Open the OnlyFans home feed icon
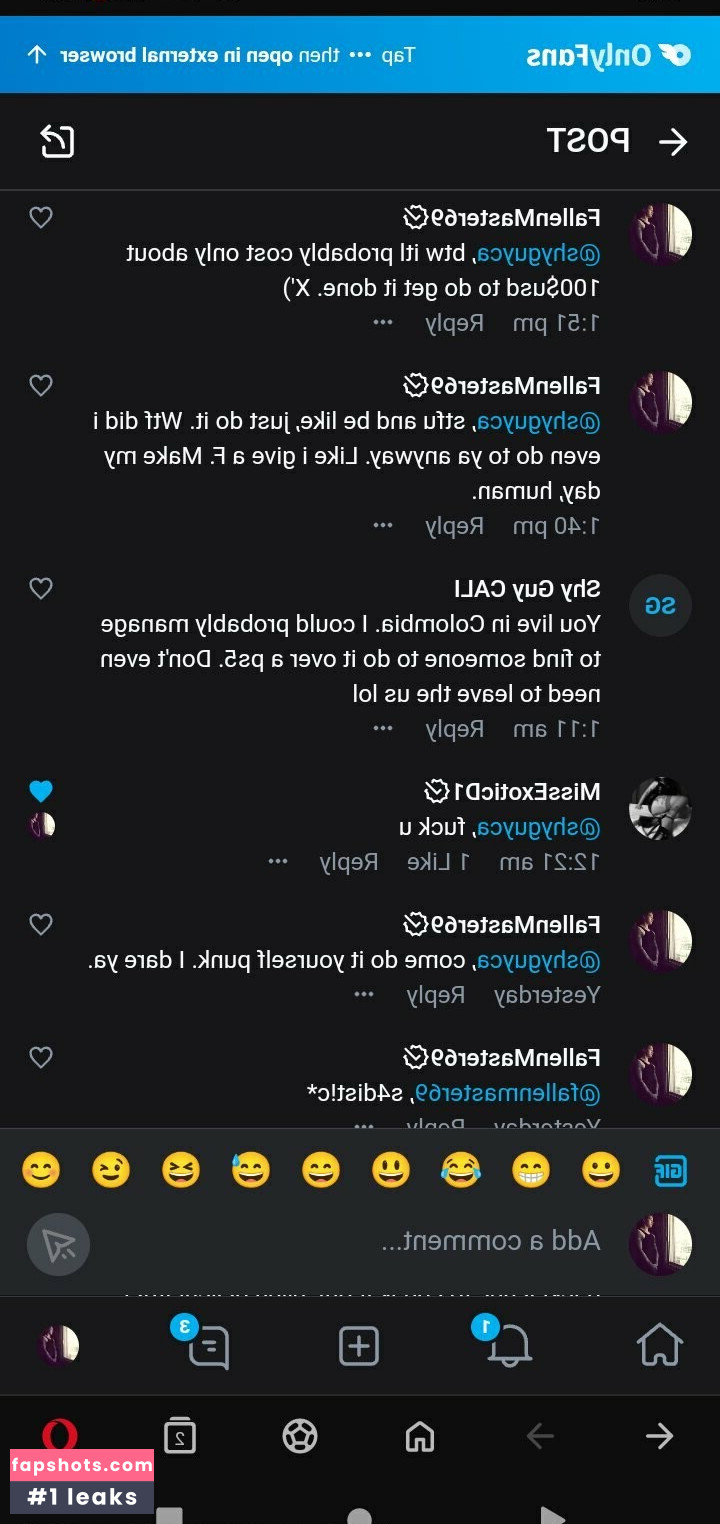 [x=659, y=1345]
